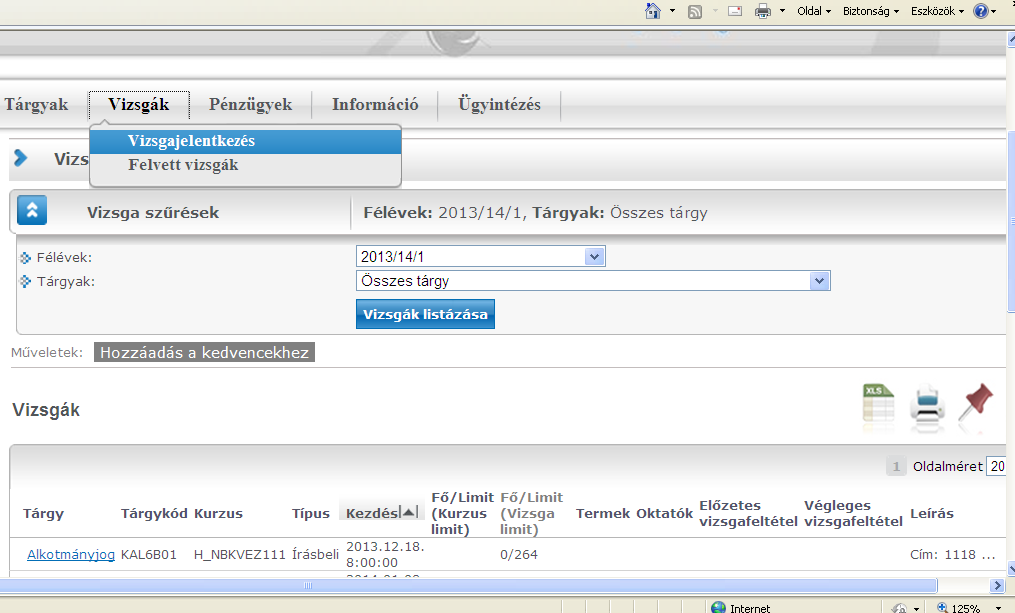Select Vizsgajelentkezés from the dropdown menu

click(x=245, y=141)
